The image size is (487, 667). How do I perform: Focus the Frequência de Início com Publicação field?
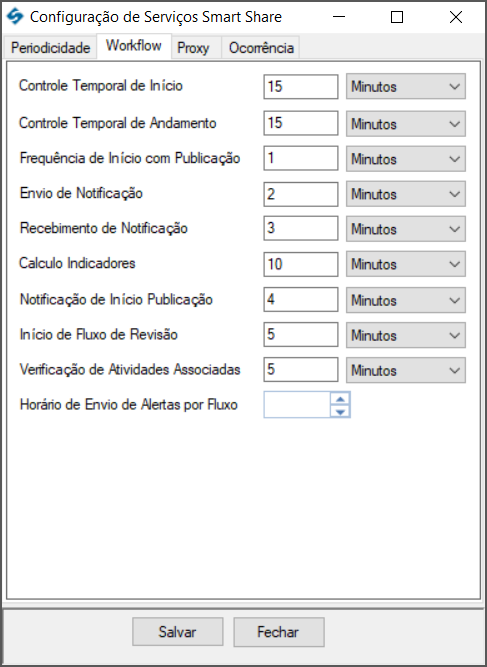pyautogui.click(x=301, y=158)
